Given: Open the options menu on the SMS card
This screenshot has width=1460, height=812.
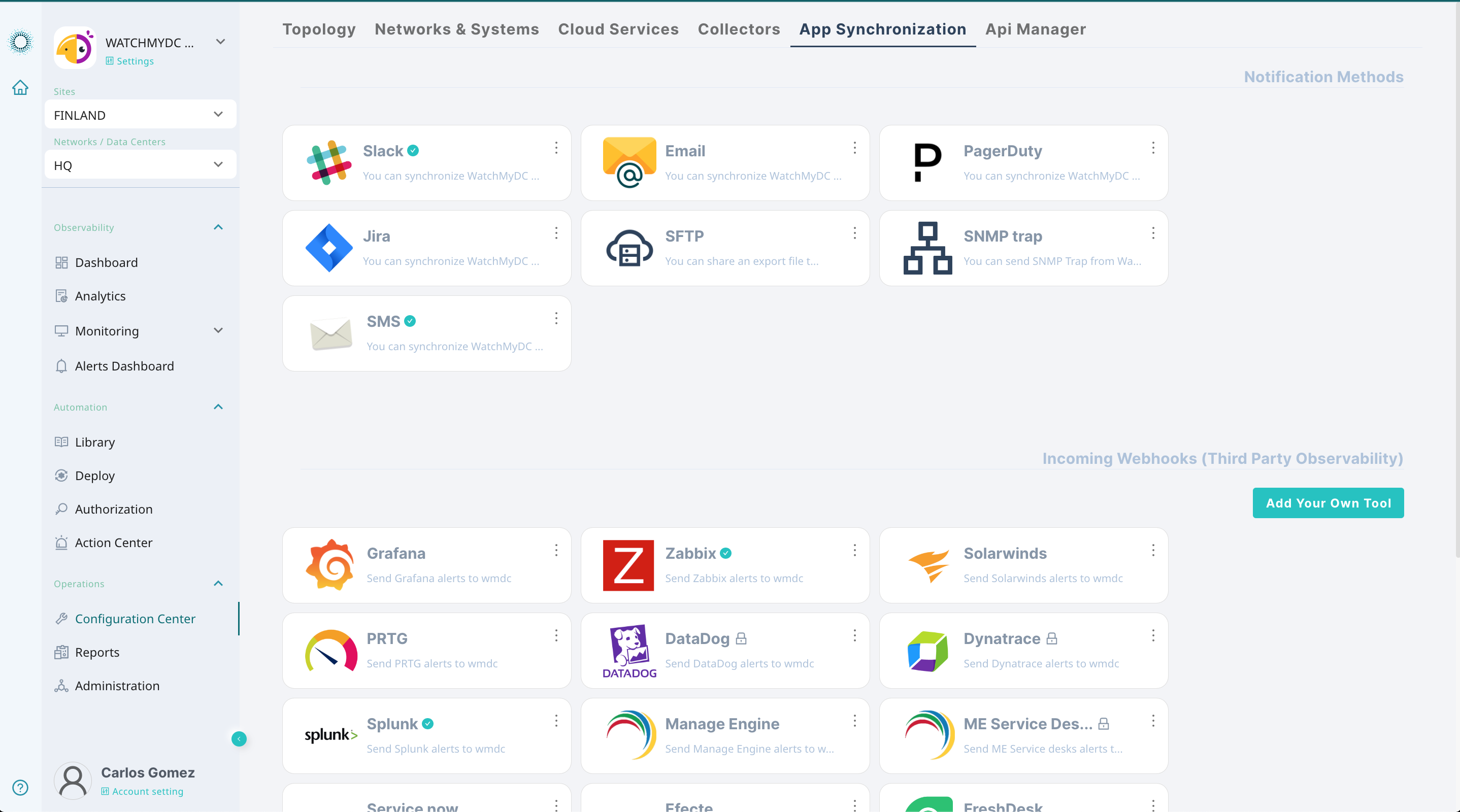Looking at the screenshot, I should 556,318.
